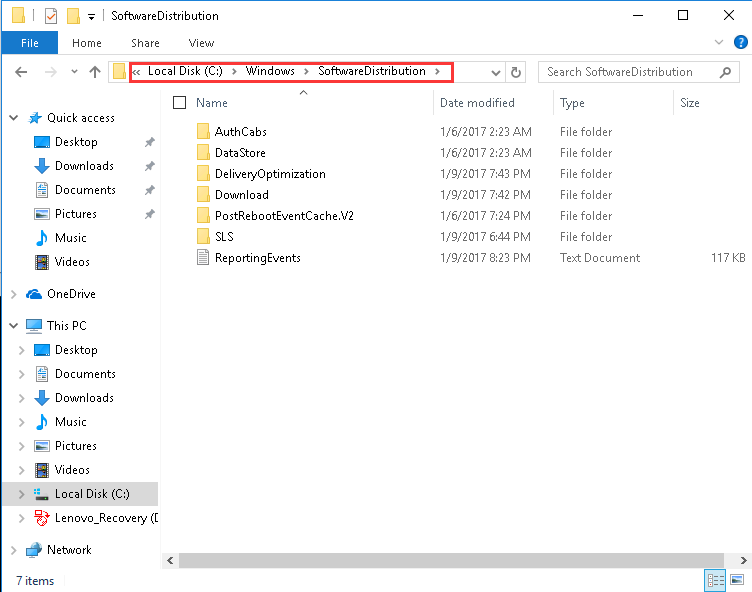This screenshot has width=752, height=592.
Task: Open Desktop under Quick access
Action: (76, 142)
